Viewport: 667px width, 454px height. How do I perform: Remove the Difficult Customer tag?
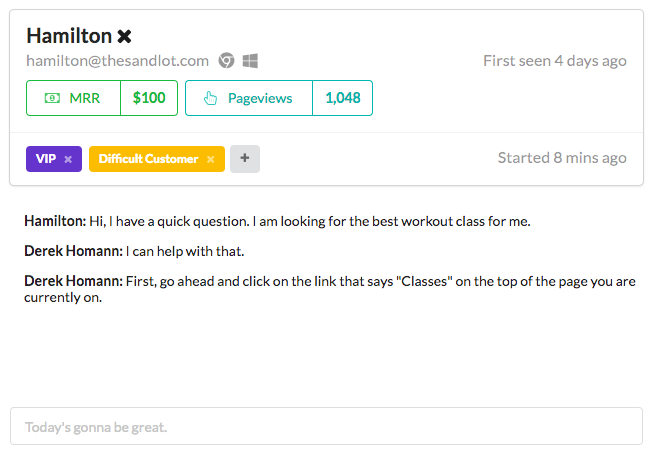[211, 159]
